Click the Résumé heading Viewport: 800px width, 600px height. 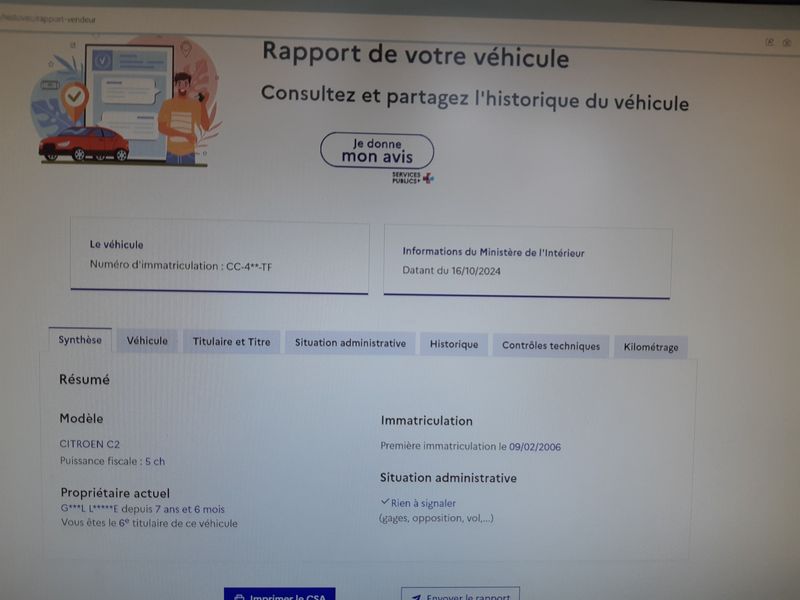coord(84,380)
